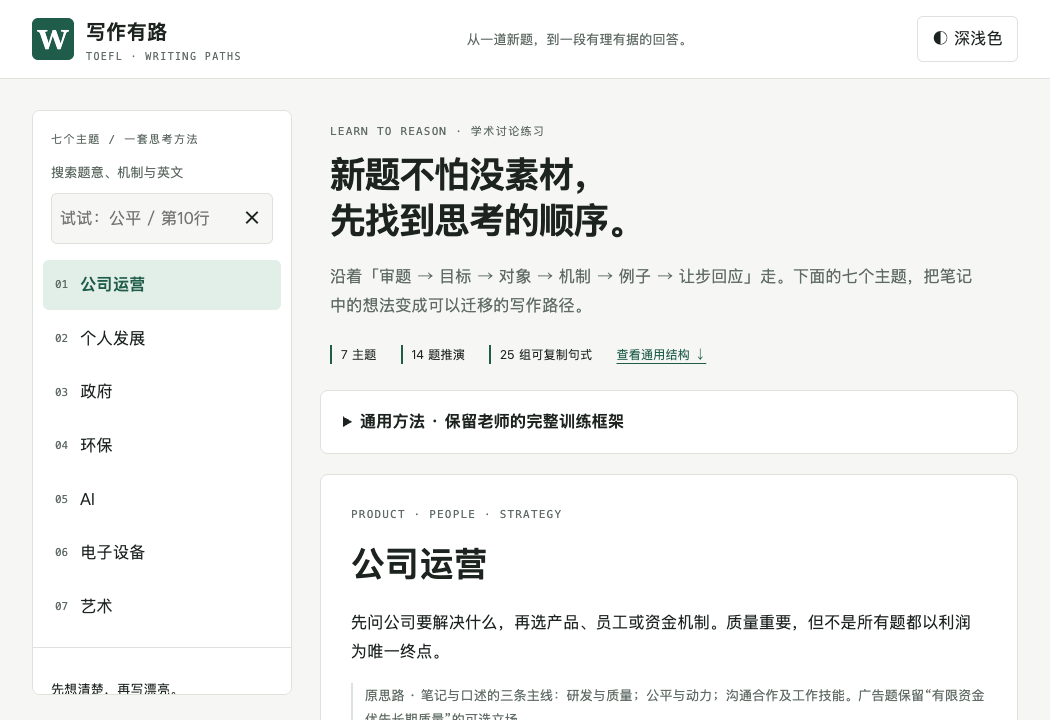
Task: Expand 通用方法 · 保留老师的完整训练框架 section
Action: point(668,422)
